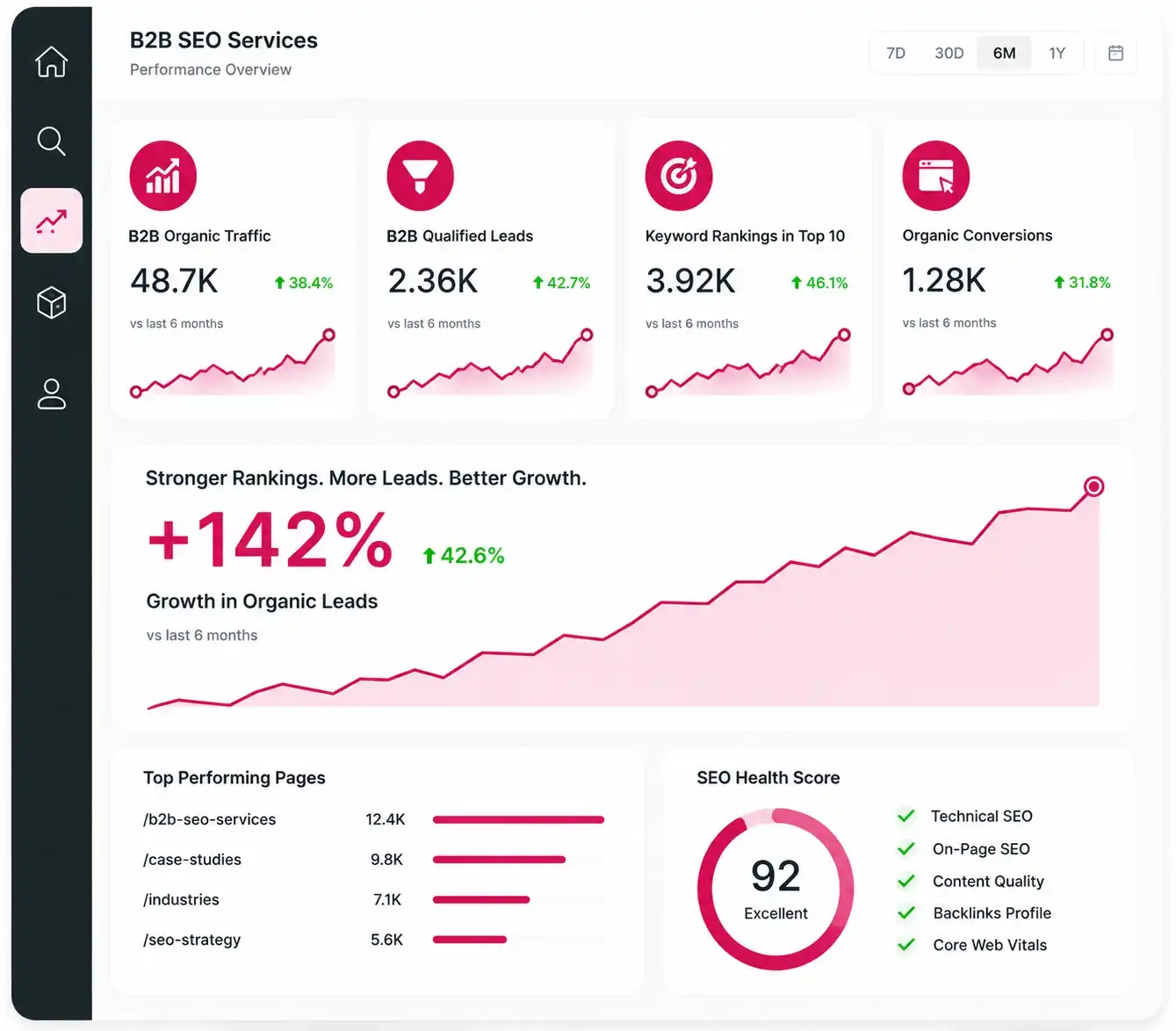The height and width of the screenshot is (1031, 1176).
Task: Select the 6M time range tab
Action: click(x=1004, y=54)
